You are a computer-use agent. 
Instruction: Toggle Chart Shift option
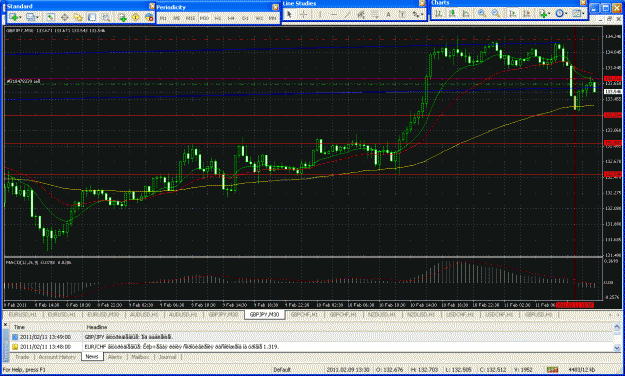pyautogui.click(x=527, y=14)
